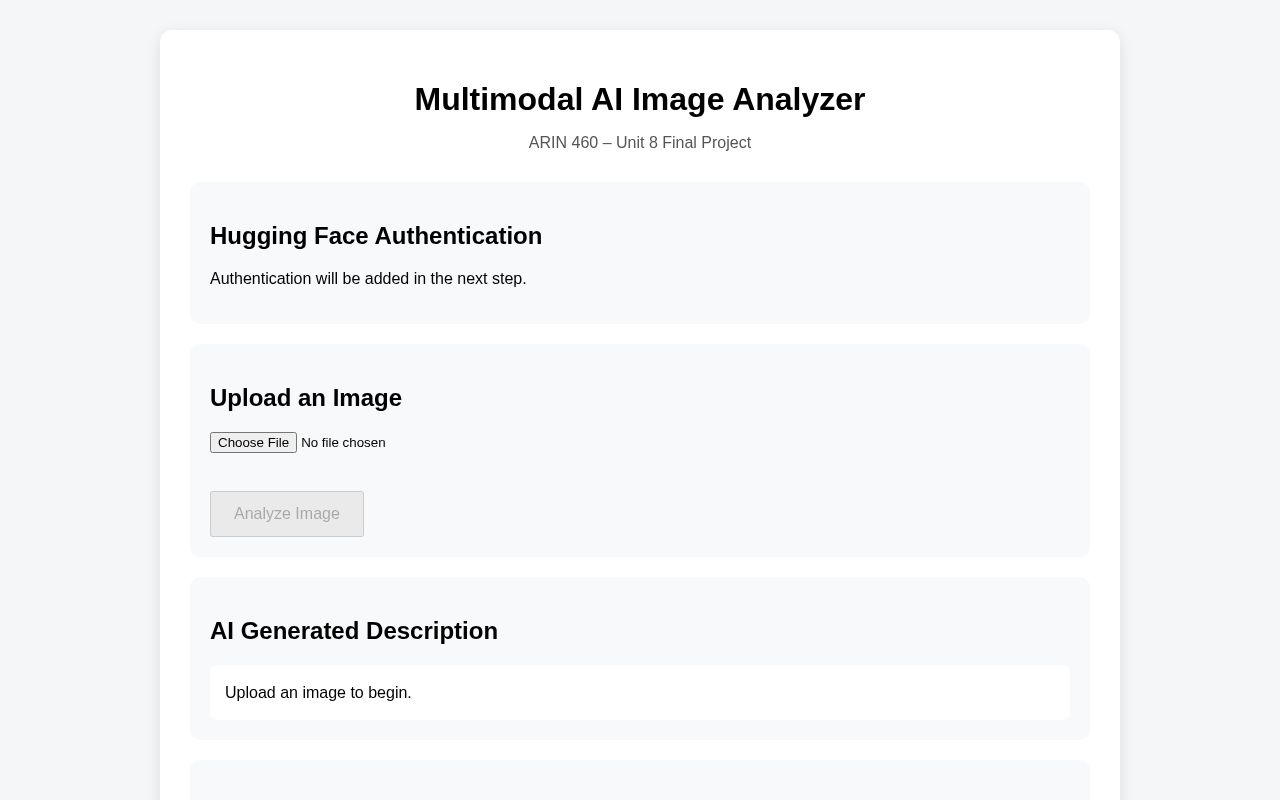The image size is (1280, 800).
Task: Click the 'AI Generated Description' heading
Action: pos(354,631)
